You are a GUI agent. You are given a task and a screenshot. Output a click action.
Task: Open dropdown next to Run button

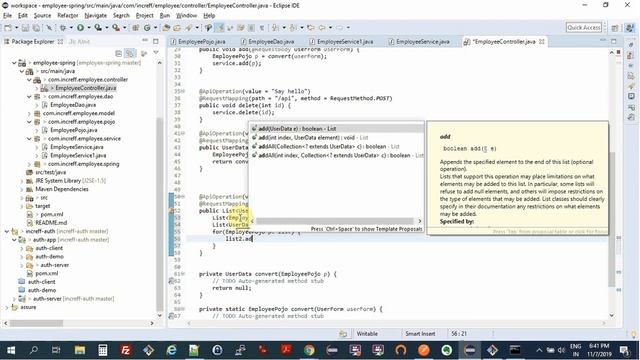[x=88, y=28]
